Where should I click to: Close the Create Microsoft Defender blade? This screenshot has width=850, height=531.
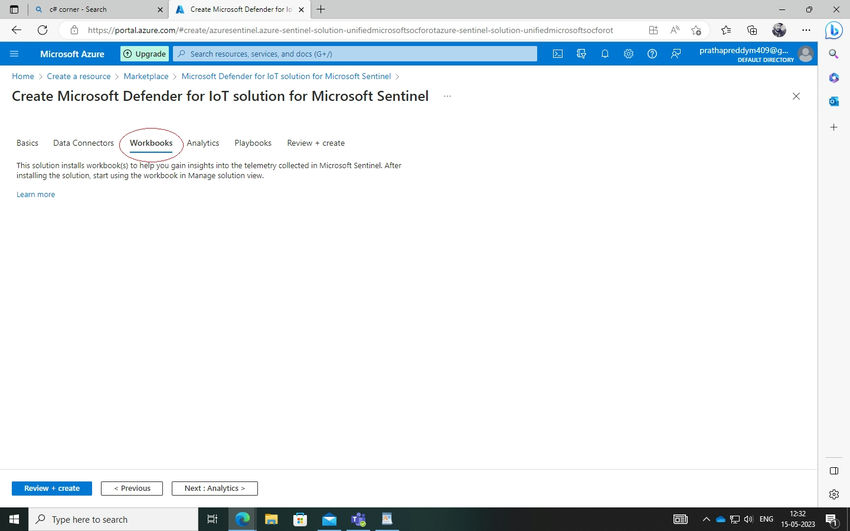796,96
